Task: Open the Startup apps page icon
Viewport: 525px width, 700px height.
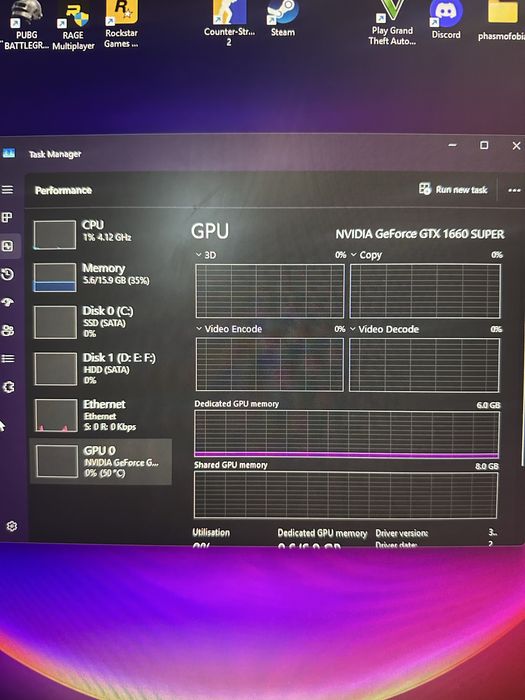Action: point(8,302)
